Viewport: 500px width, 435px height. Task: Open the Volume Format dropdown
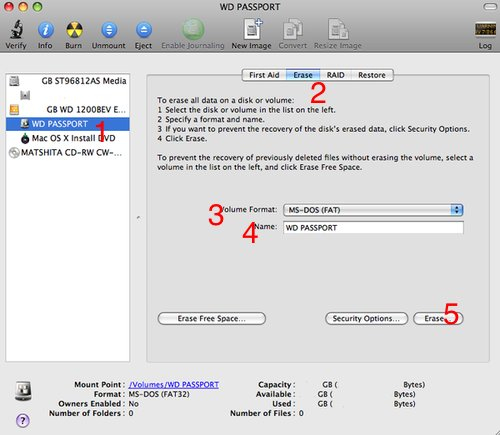[373, 210]
